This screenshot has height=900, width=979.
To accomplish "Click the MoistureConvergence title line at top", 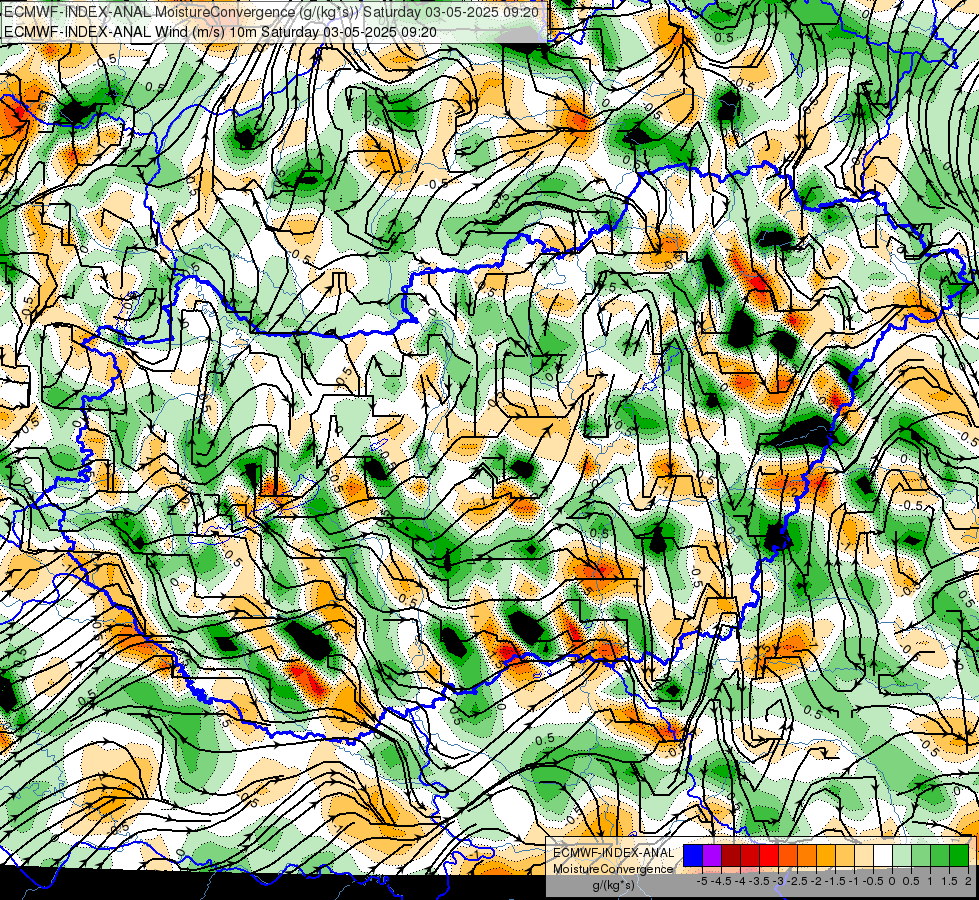I will (x=272, y=12).
